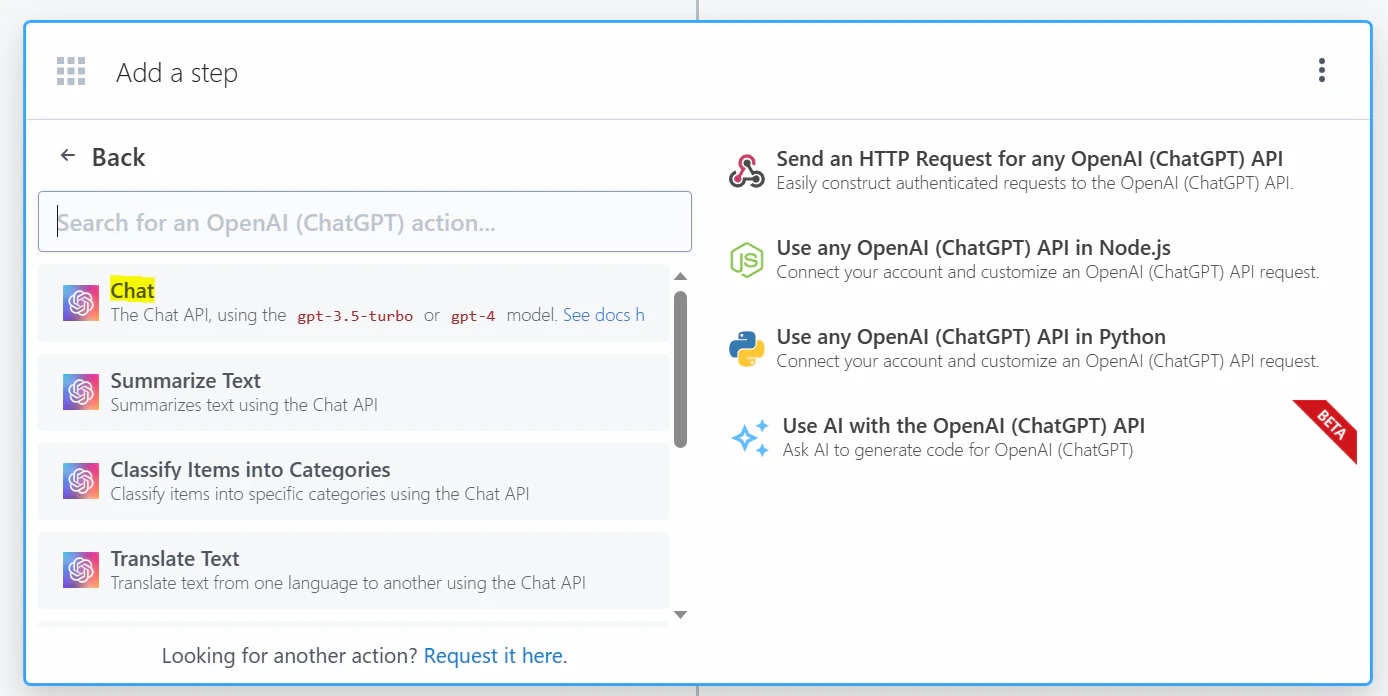This screenshot has height=696, width=1388.
Task: Click the back arrow icon
Action: tap(68, 155)
